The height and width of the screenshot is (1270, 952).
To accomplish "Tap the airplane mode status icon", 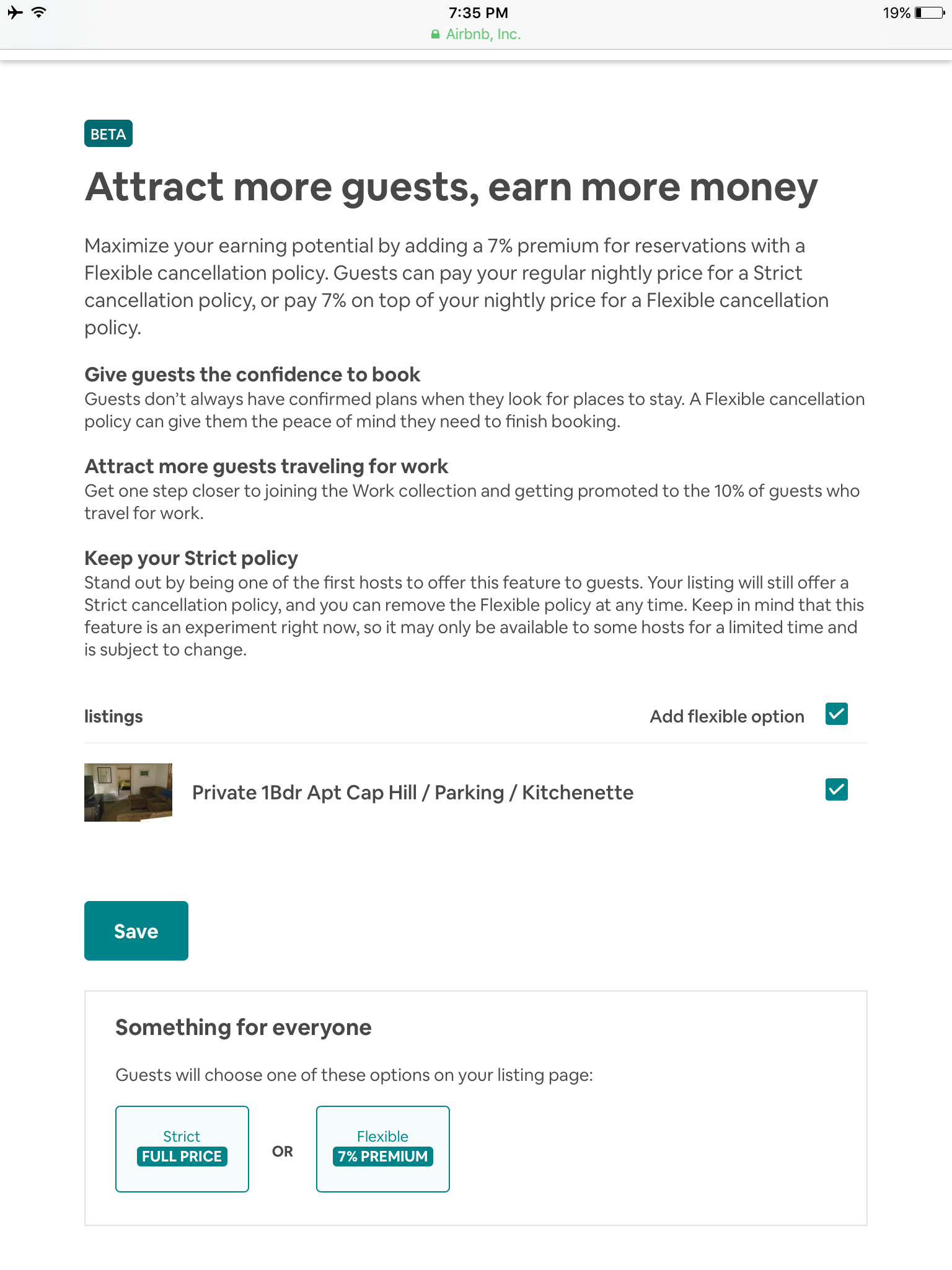I will pyautogui.click(x=15, y=12).
